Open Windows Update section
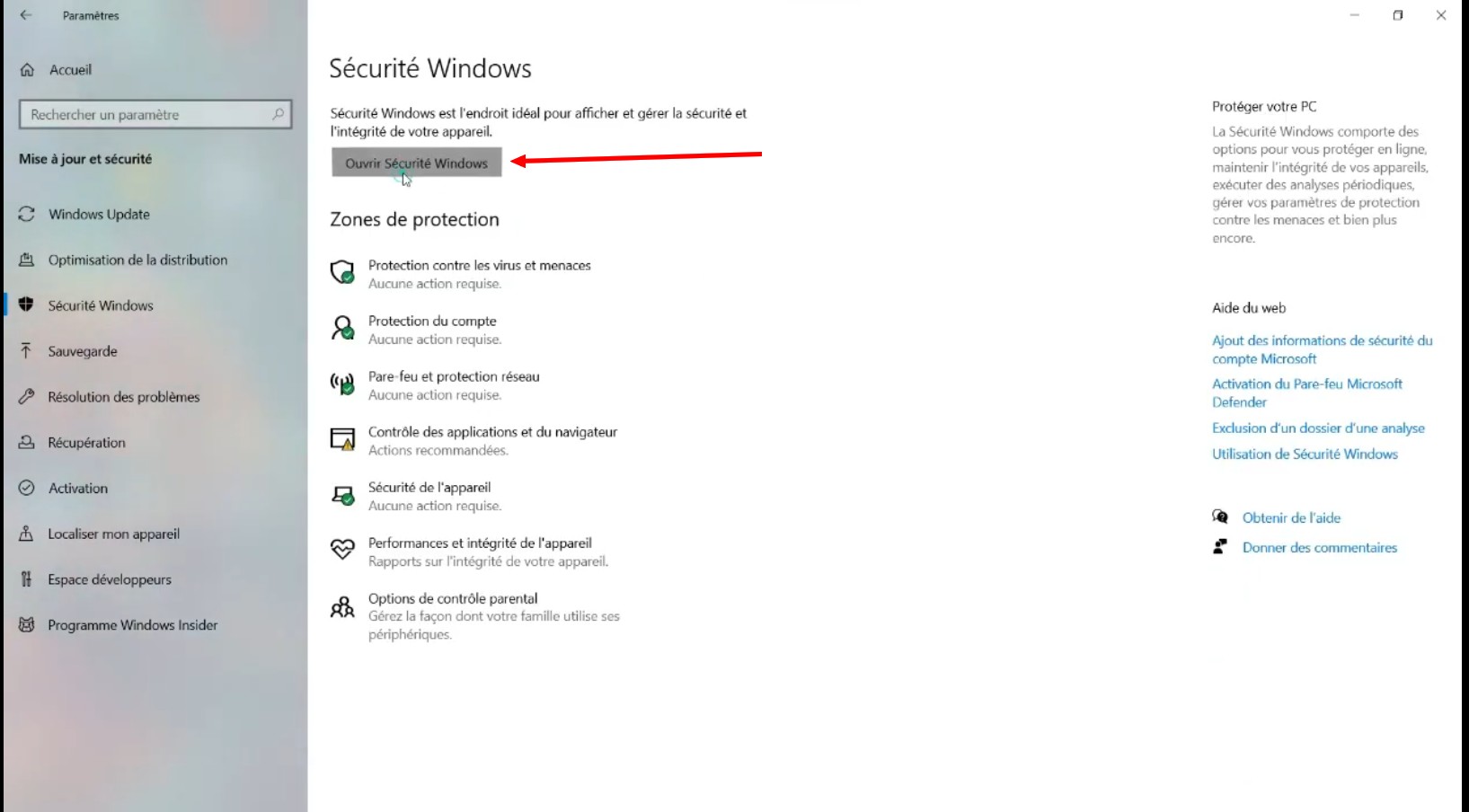Image resolution: width=1469 pixels, height=812 pixels. 99,215
